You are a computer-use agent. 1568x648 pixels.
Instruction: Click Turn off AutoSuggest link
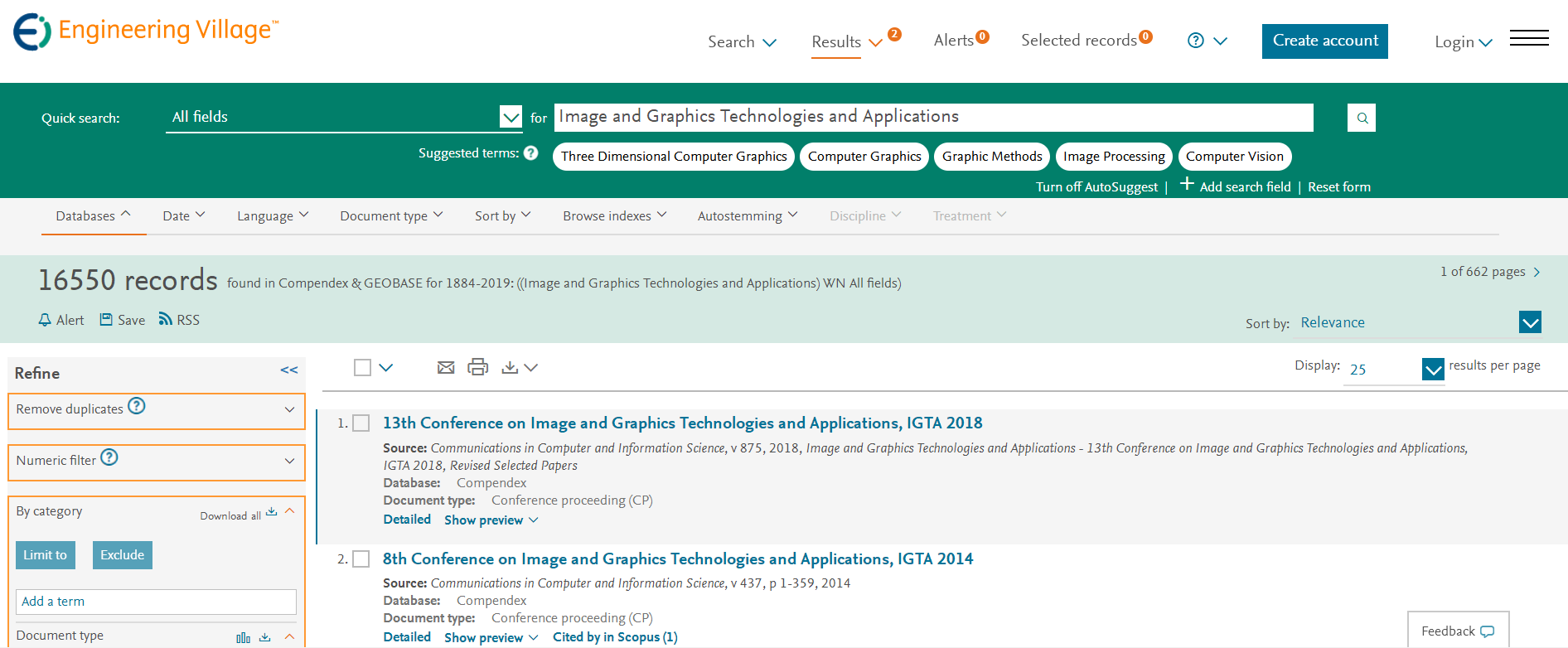click(1096, 187)
